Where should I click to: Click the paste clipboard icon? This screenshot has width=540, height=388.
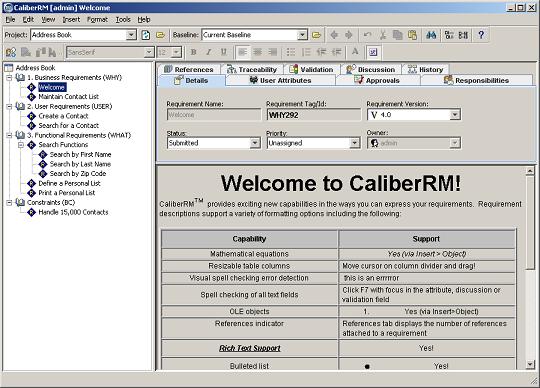click(x=412, y=35)
